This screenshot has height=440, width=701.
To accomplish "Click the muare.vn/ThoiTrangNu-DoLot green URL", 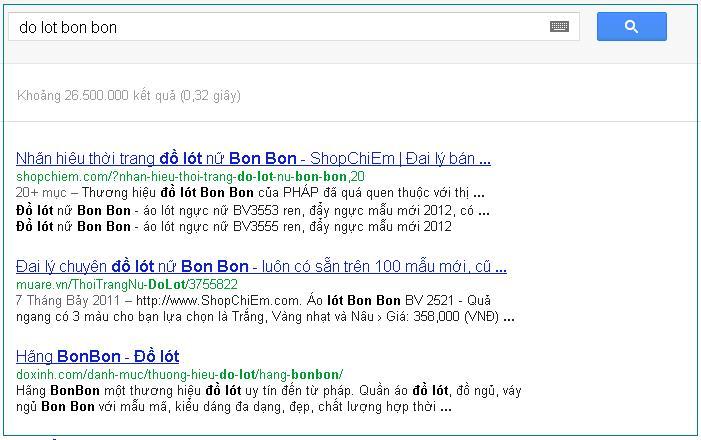I will (x=127, y=284).
